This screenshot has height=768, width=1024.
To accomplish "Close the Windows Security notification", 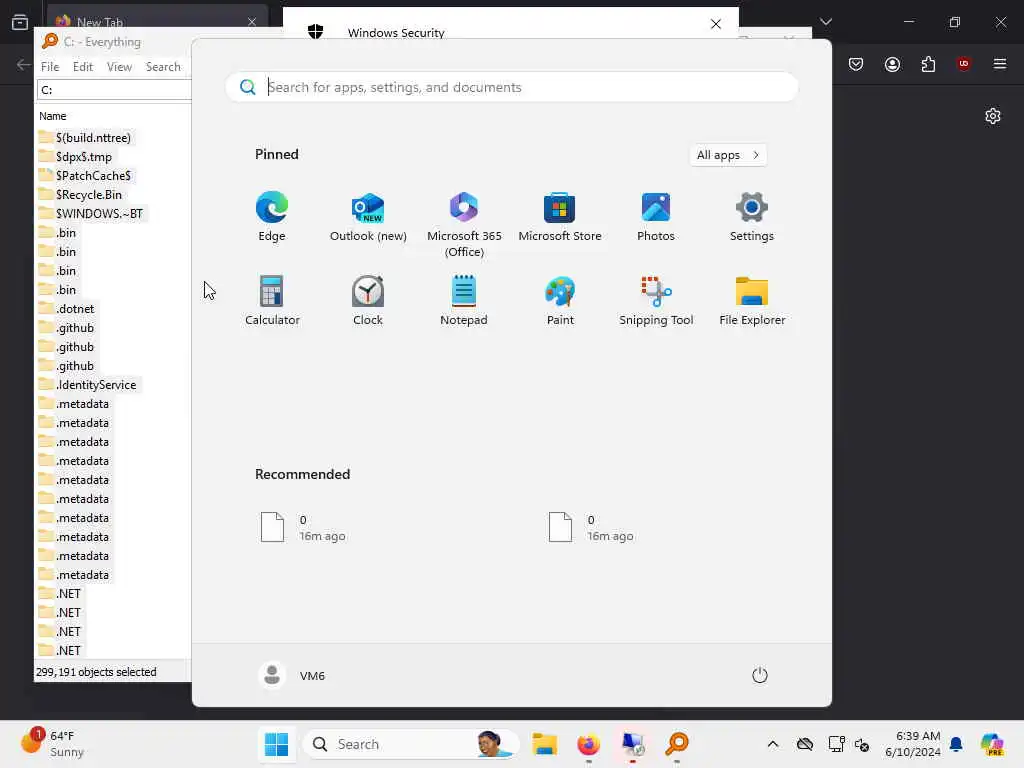I will [x=716, y=24].
